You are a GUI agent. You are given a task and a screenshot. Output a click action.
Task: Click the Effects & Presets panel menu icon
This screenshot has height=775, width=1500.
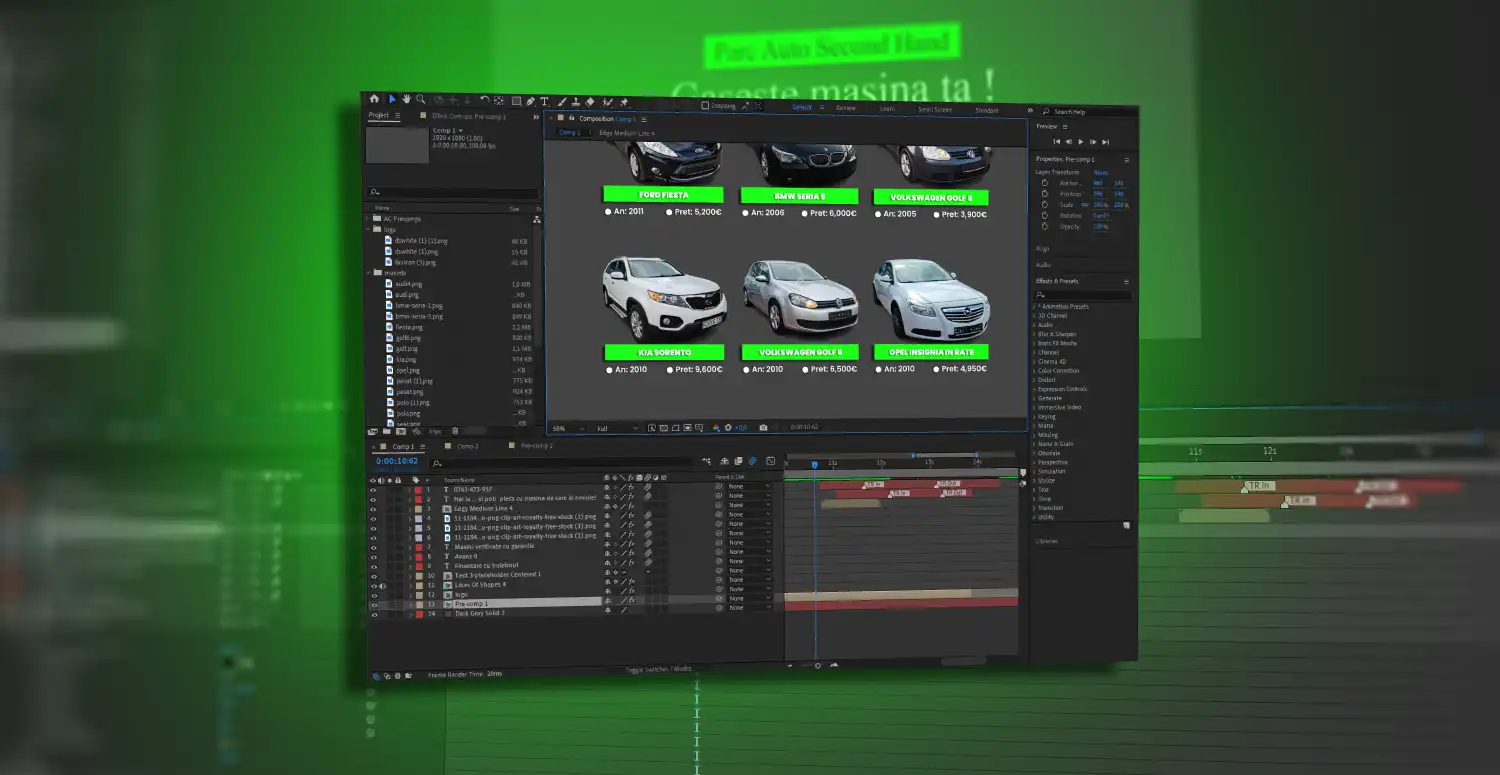(x=1126, y=282)
